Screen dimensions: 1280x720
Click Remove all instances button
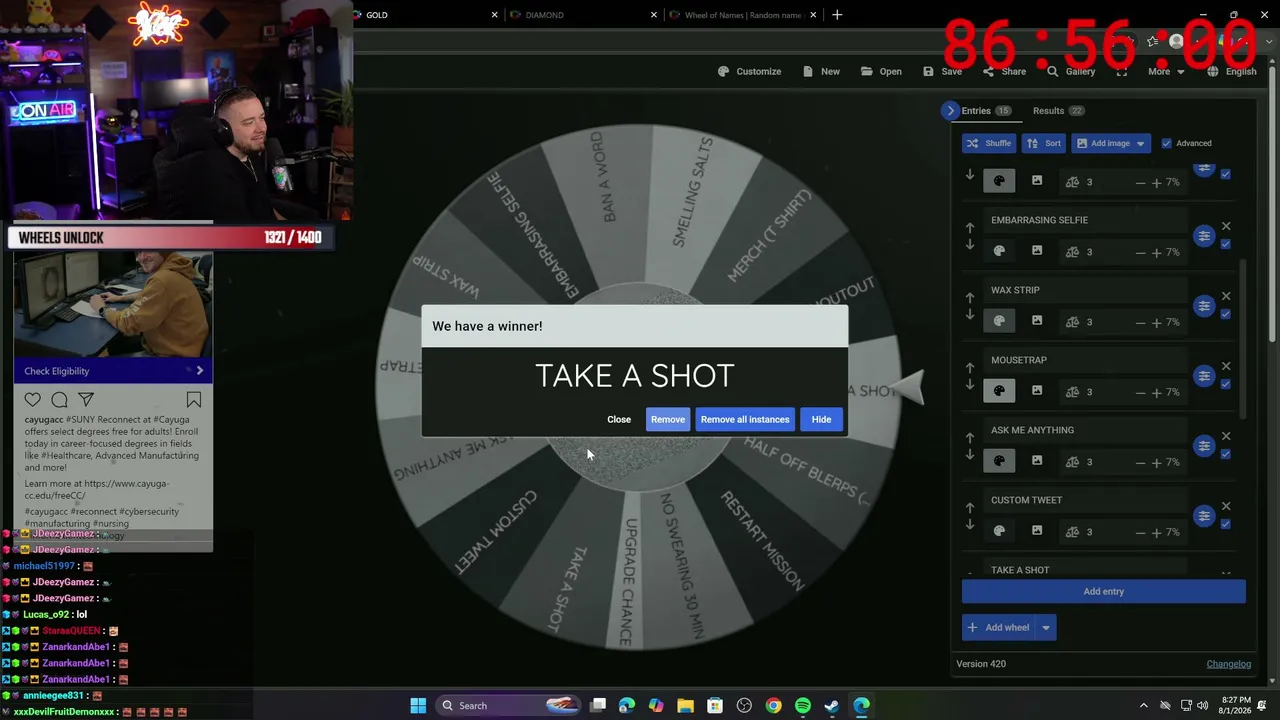pyautogui.click(x=745, y=419)
